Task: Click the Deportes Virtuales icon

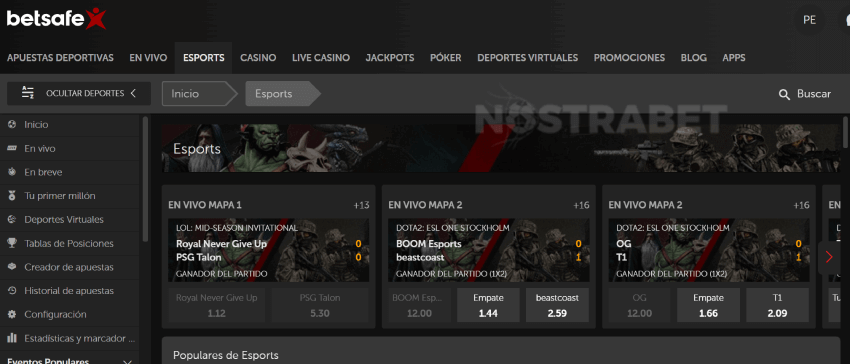Action: coord(12,220)
